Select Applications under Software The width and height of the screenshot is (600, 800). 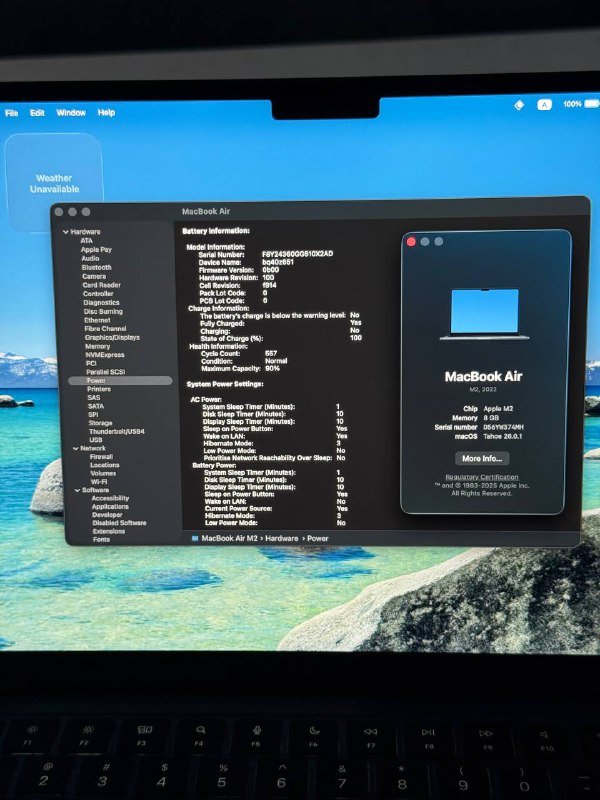point(110,507)
